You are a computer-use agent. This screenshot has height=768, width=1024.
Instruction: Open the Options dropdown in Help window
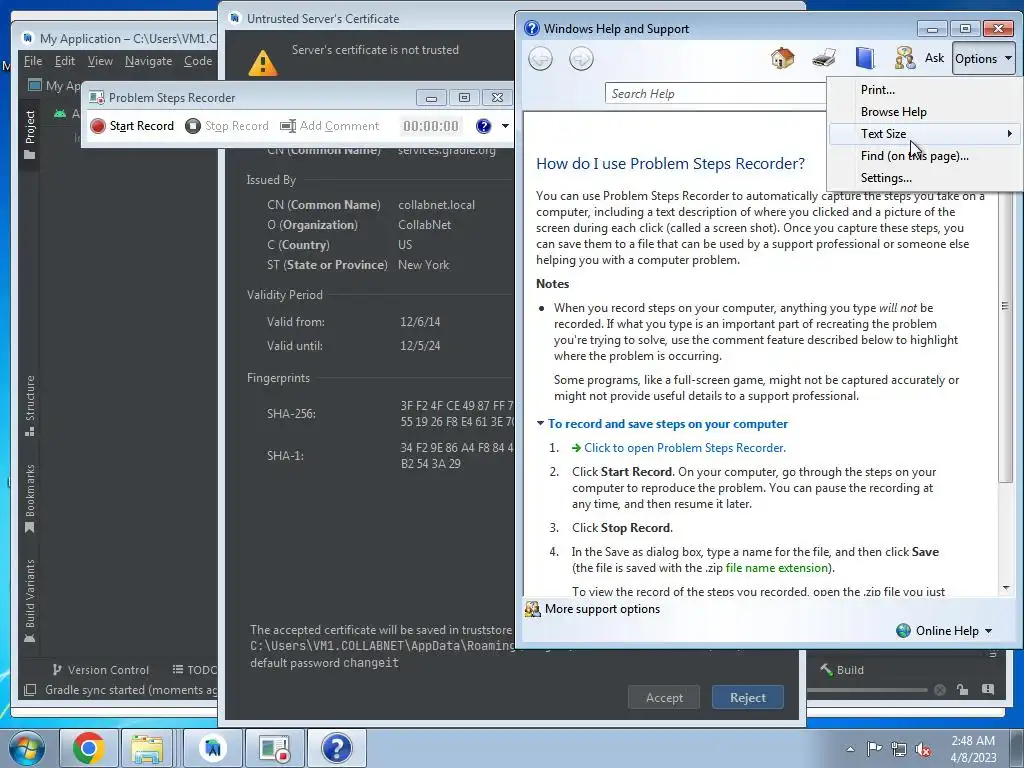tap(984, 59)
